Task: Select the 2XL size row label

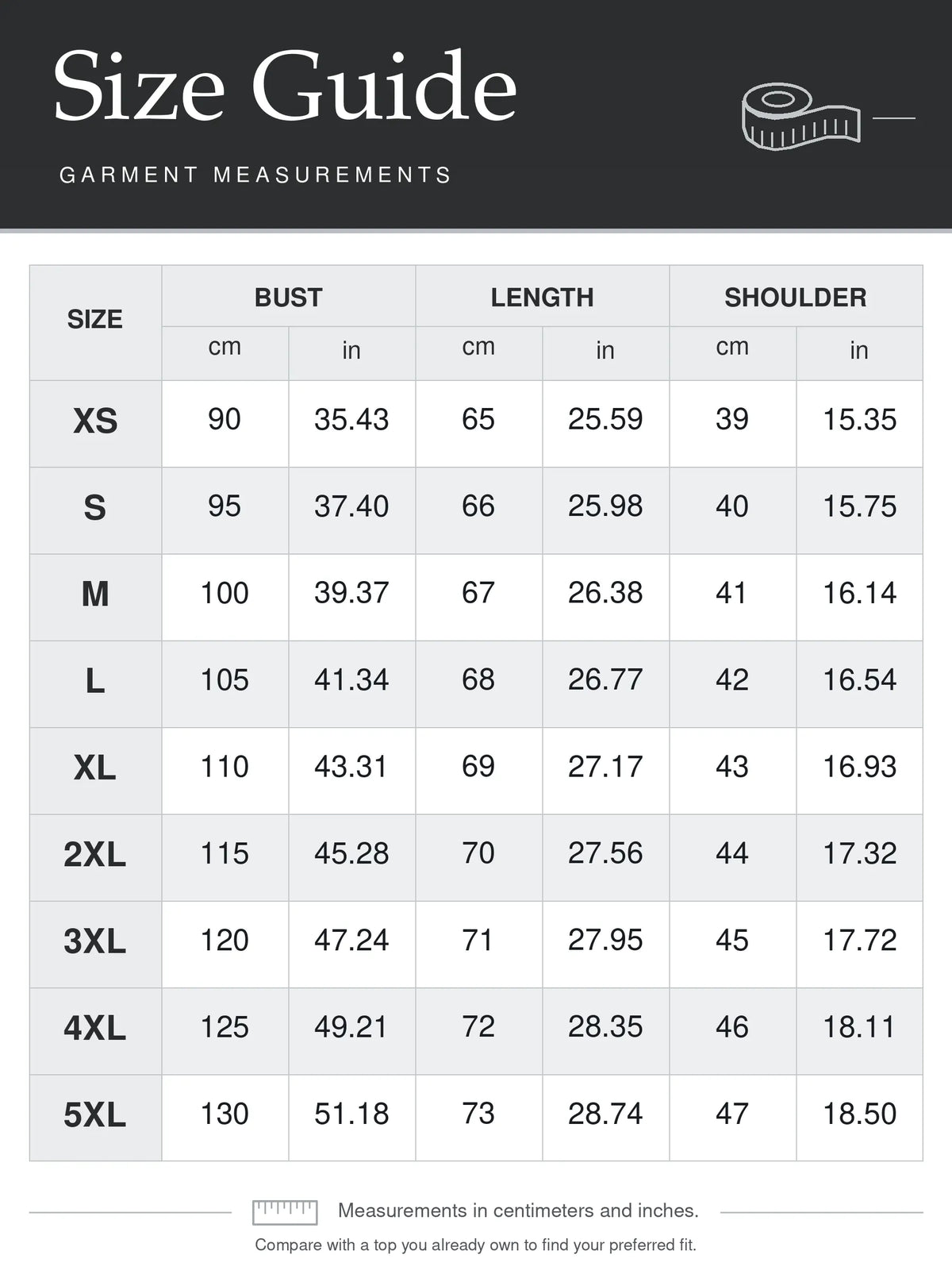Action: [95, 855]
